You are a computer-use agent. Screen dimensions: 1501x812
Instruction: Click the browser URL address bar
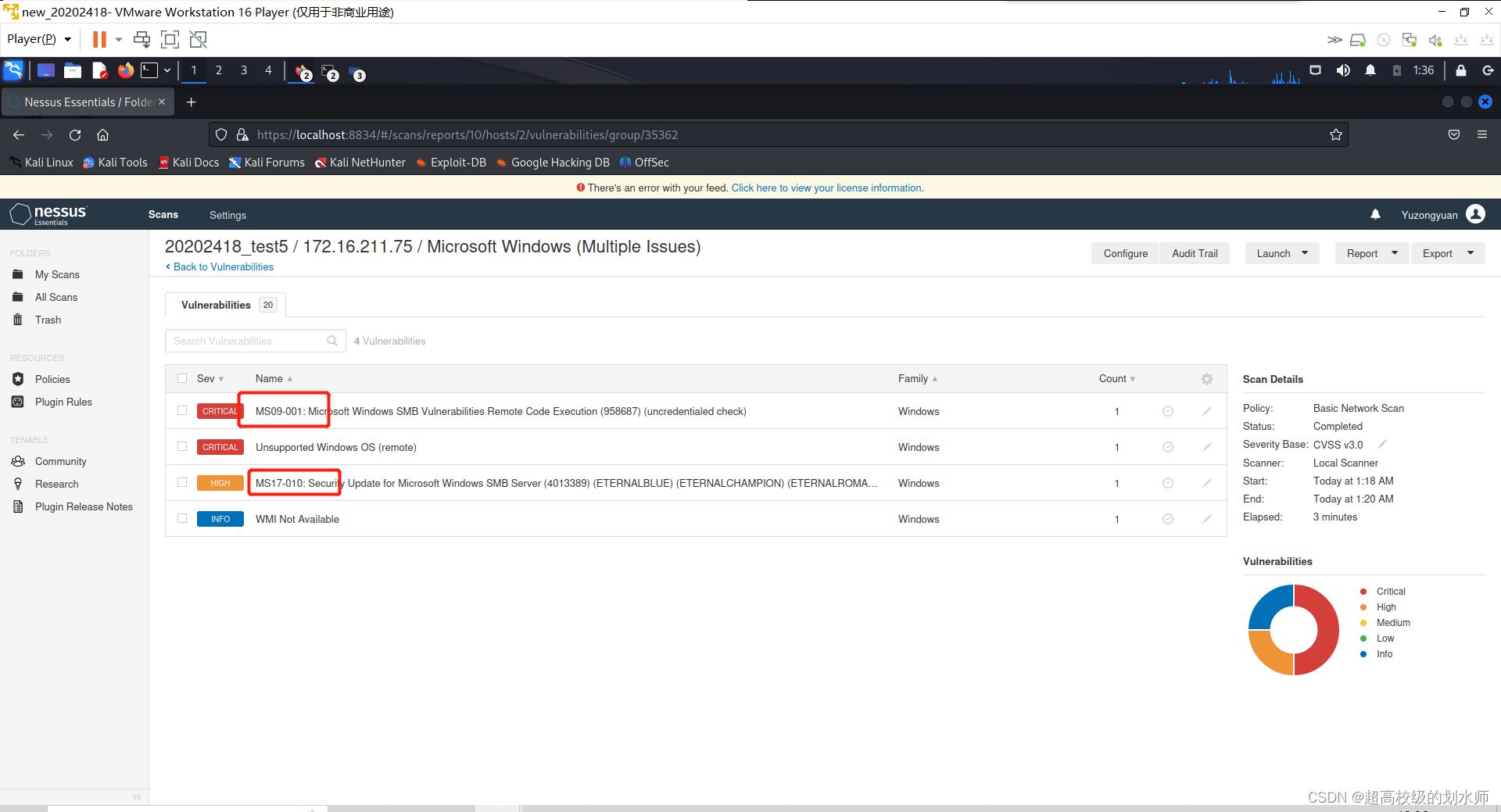pos(779,134)
